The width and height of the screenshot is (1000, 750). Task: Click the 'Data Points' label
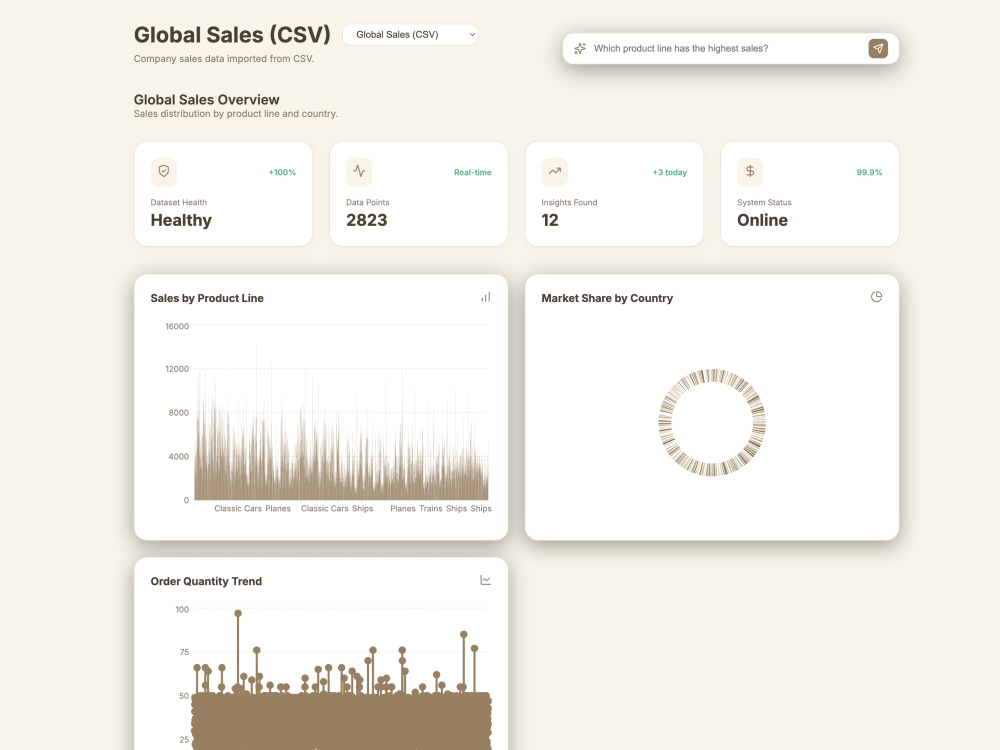(367, 202)
